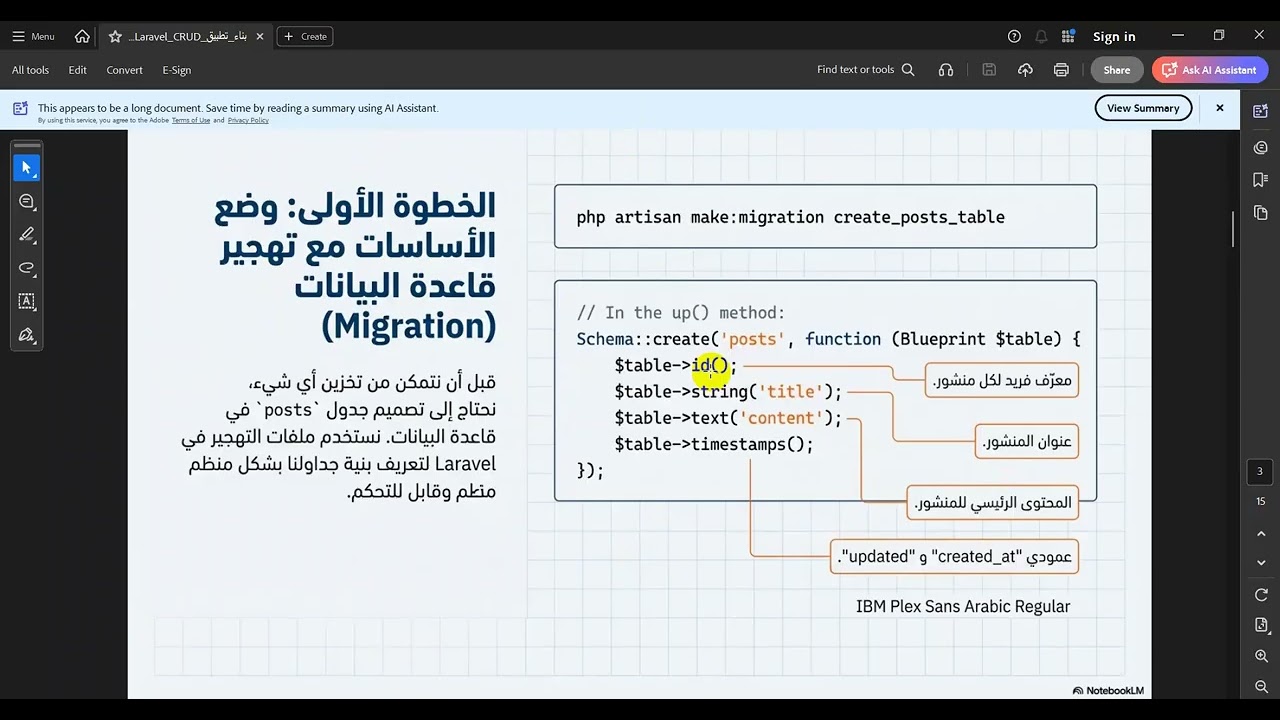This screenshot has width=1280, height=720.
Task: Restore down the Acrobat window
Action: click(x=1219, y=36)
